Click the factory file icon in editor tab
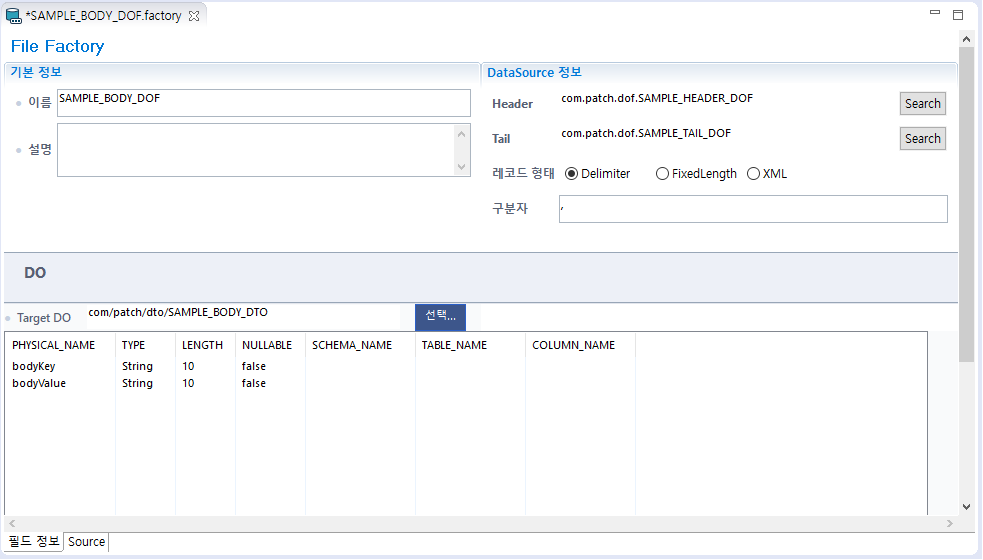 (14, 16)
